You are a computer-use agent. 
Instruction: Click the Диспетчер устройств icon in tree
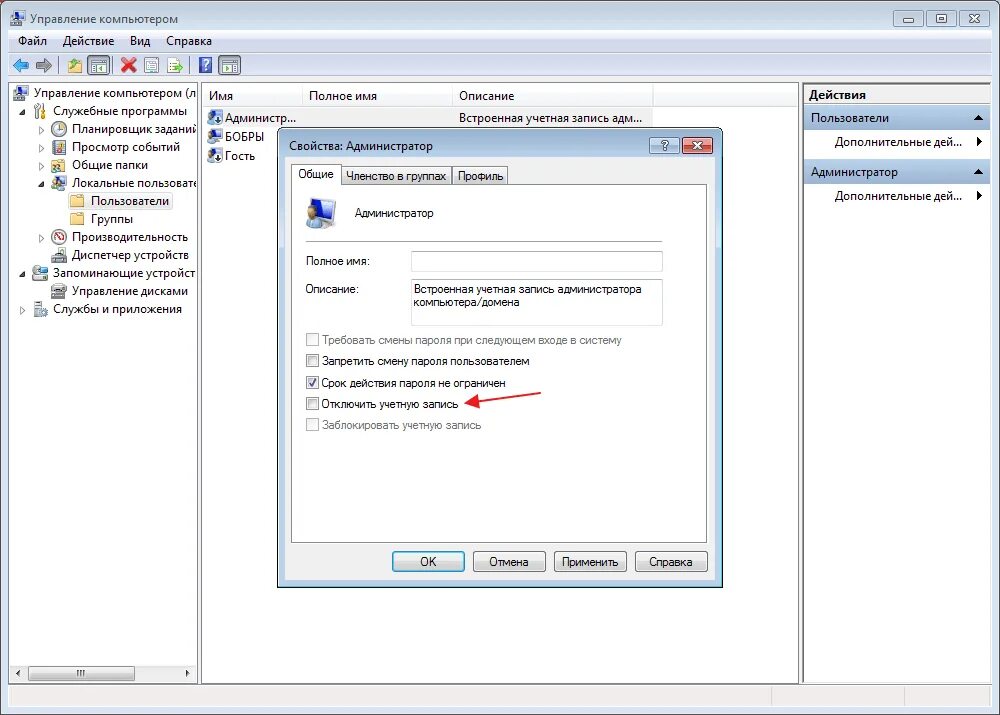click(x=59, y=255)
